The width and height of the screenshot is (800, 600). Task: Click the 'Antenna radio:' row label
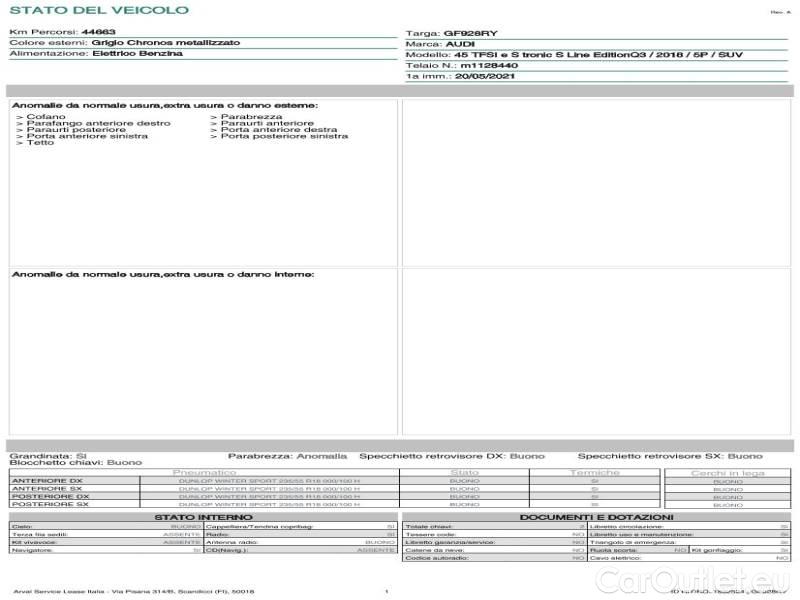coord(232,542)
